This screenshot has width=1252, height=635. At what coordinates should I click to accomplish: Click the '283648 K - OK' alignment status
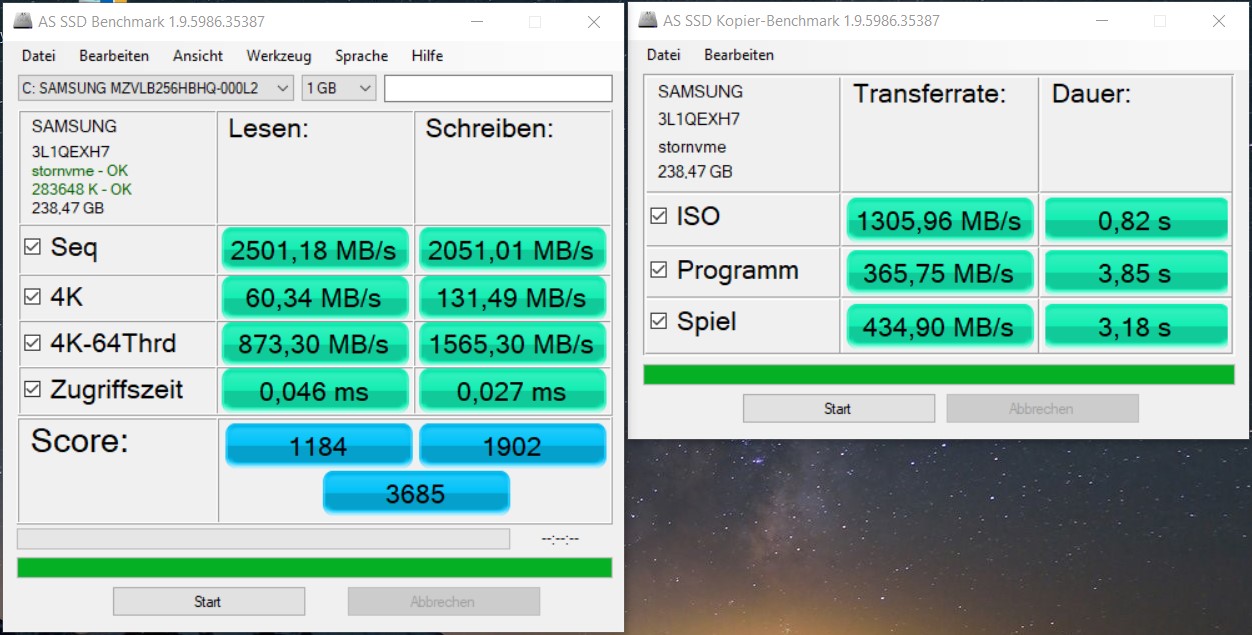[82, 189]
